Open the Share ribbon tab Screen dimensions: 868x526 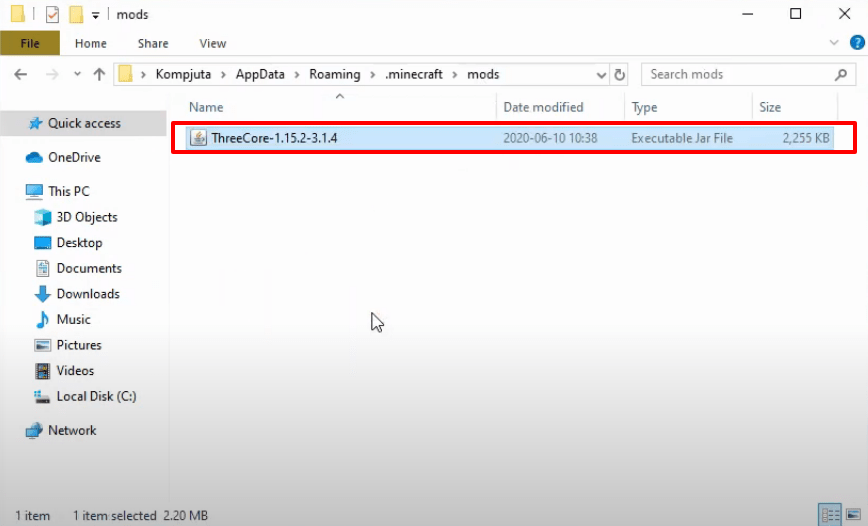[x=153, y=43]
